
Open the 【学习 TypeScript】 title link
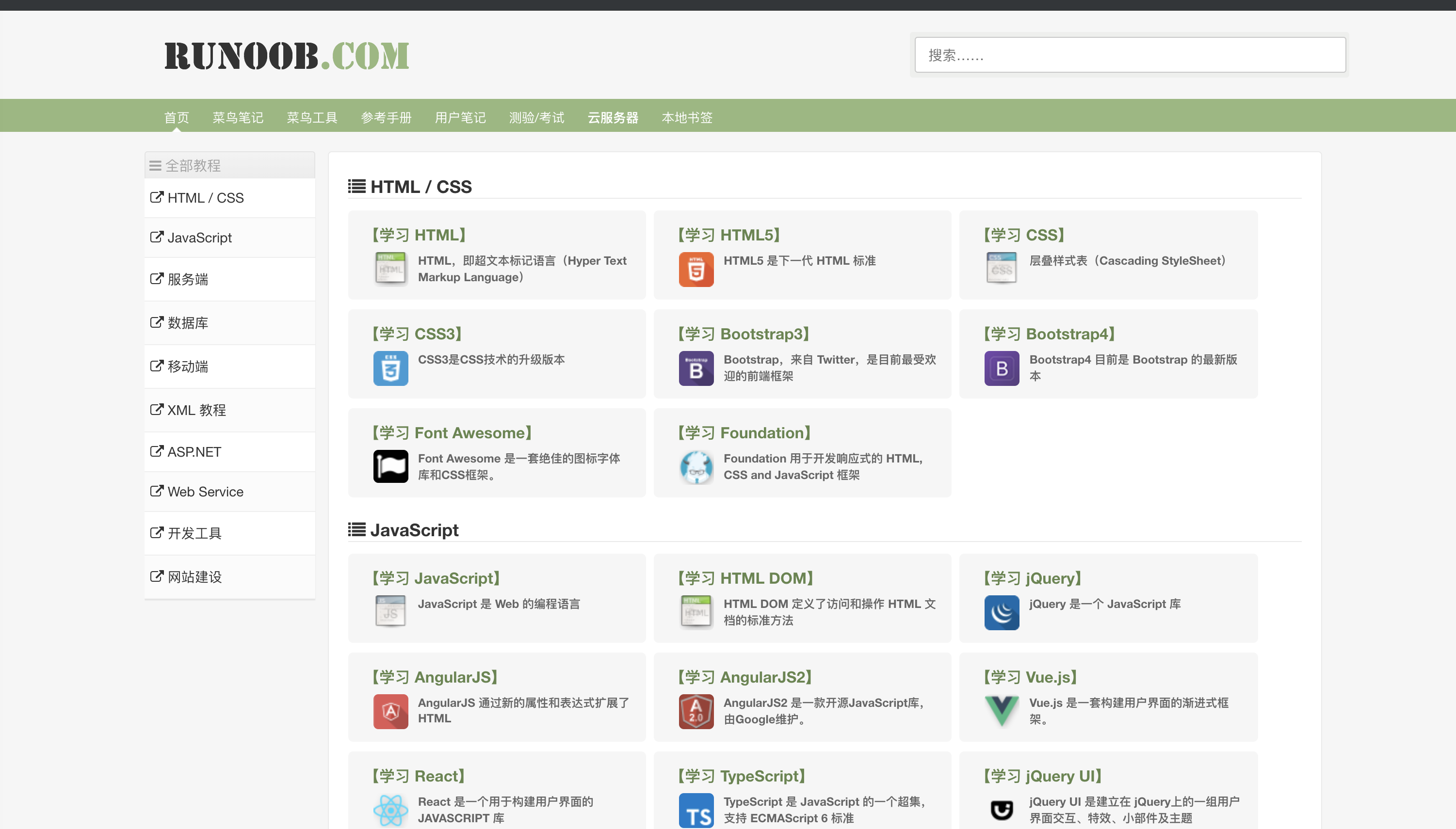tap(742, 776)
